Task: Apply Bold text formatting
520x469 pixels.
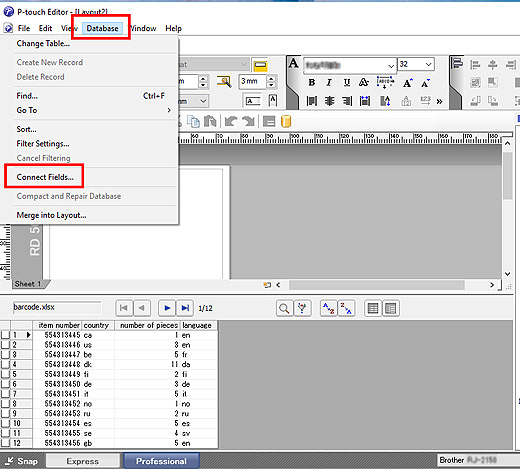Action: click(312, 82)
